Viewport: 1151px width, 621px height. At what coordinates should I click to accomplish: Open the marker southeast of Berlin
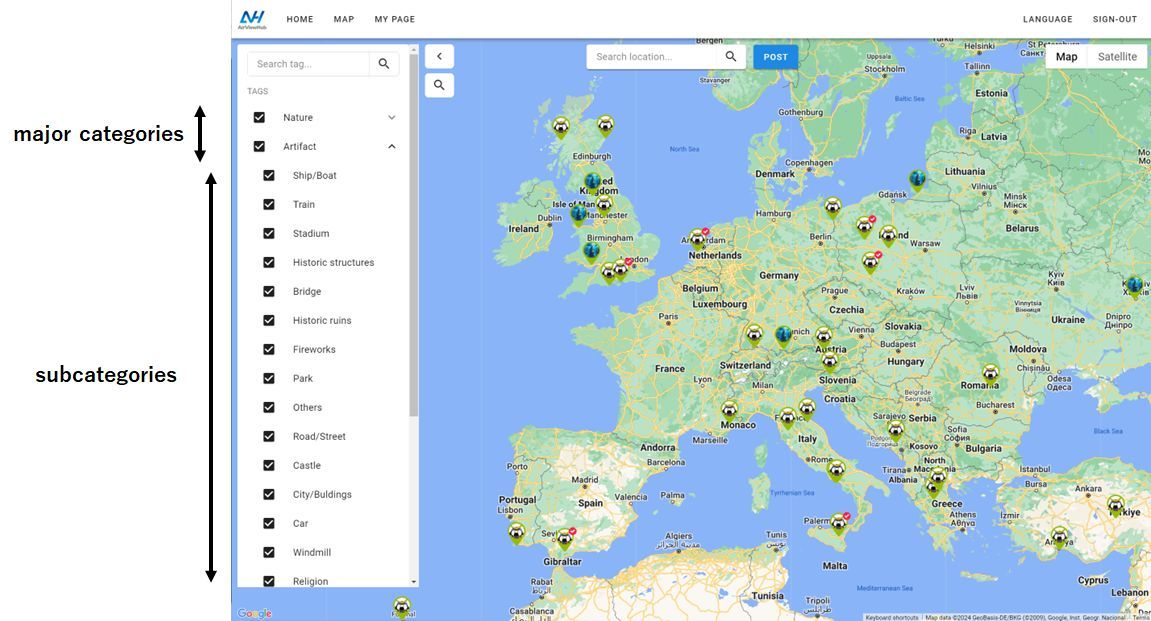pos(870,261)
